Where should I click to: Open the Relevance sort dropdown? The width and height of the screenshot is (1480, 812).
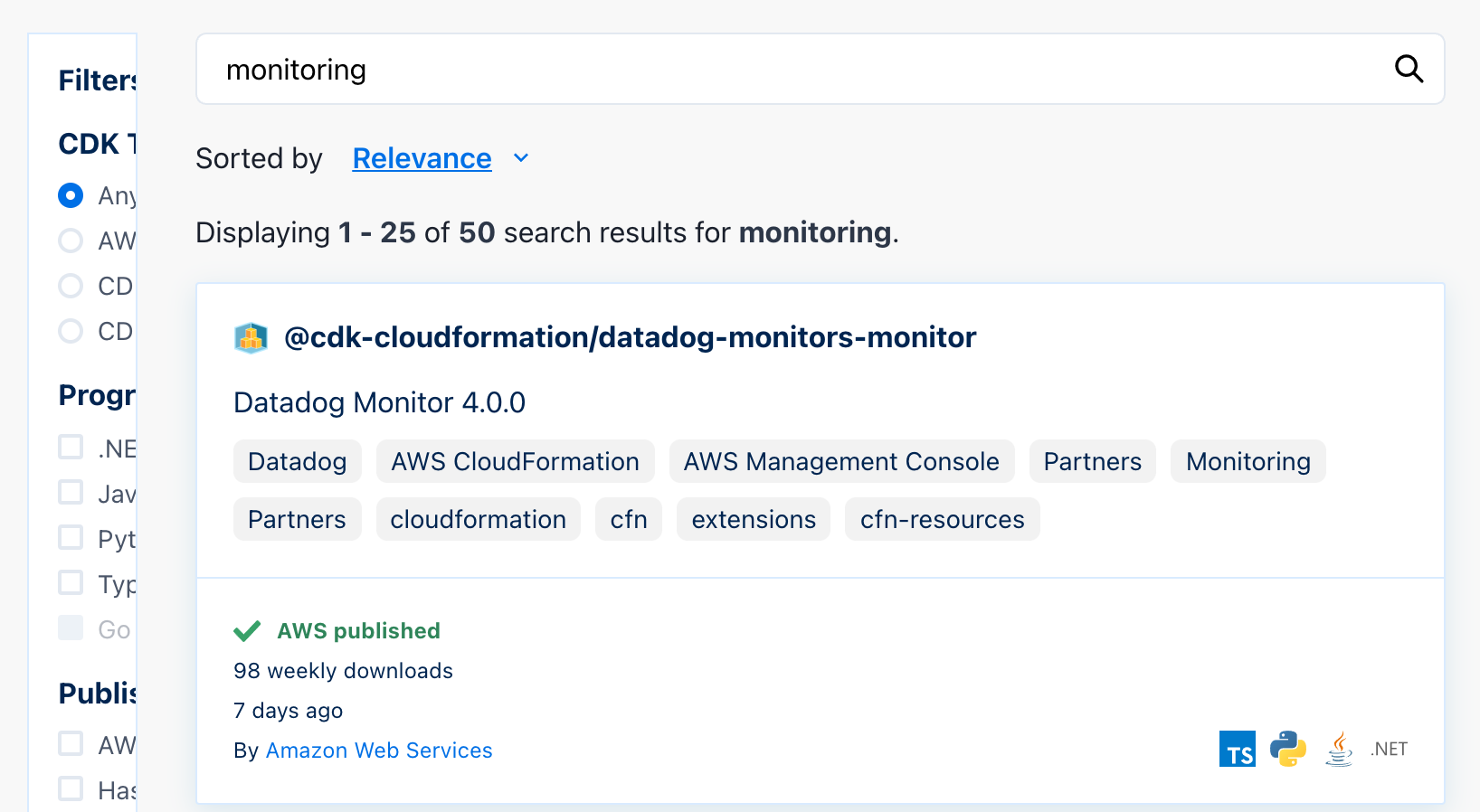[x=422, y=158]
